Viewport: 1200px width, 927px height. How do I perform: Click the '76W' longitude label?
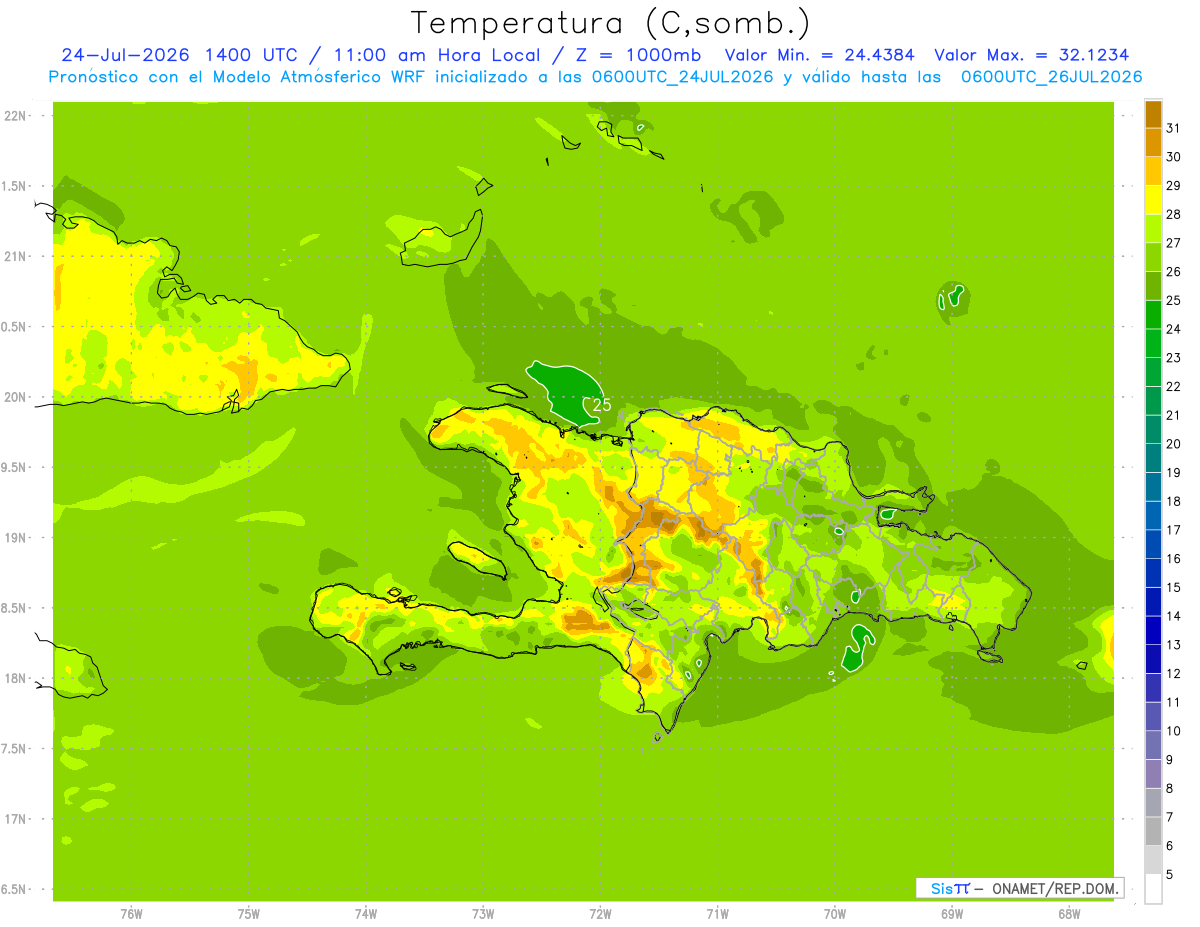pyautogui.click(x=131, y=914)
